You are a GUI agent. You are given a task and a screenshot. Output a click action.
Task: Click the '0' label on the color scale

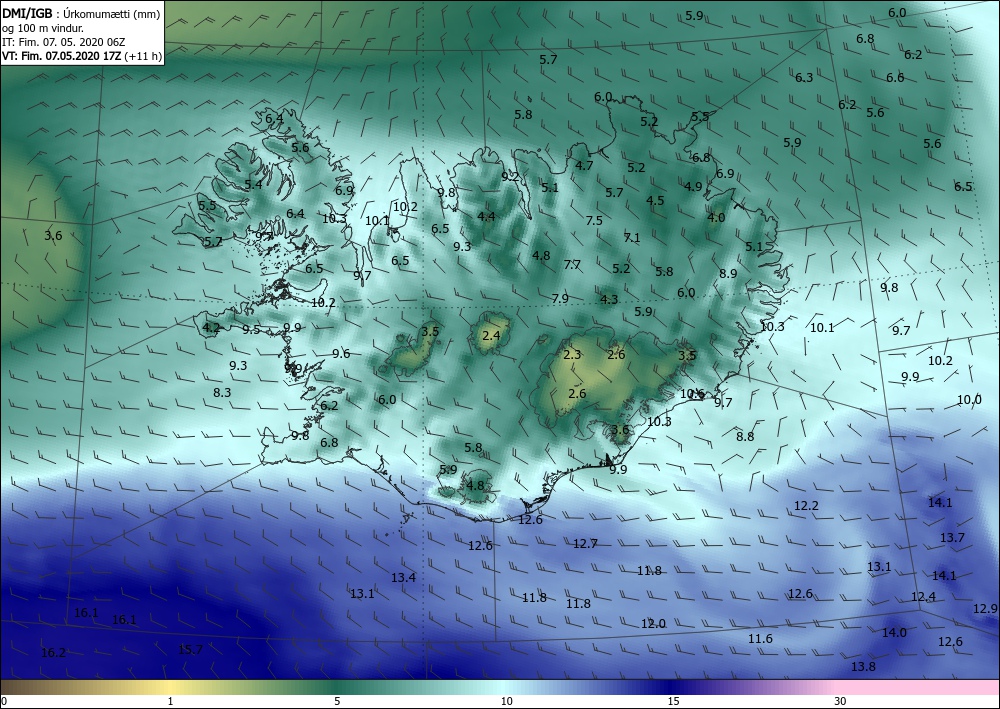point(4,701)
